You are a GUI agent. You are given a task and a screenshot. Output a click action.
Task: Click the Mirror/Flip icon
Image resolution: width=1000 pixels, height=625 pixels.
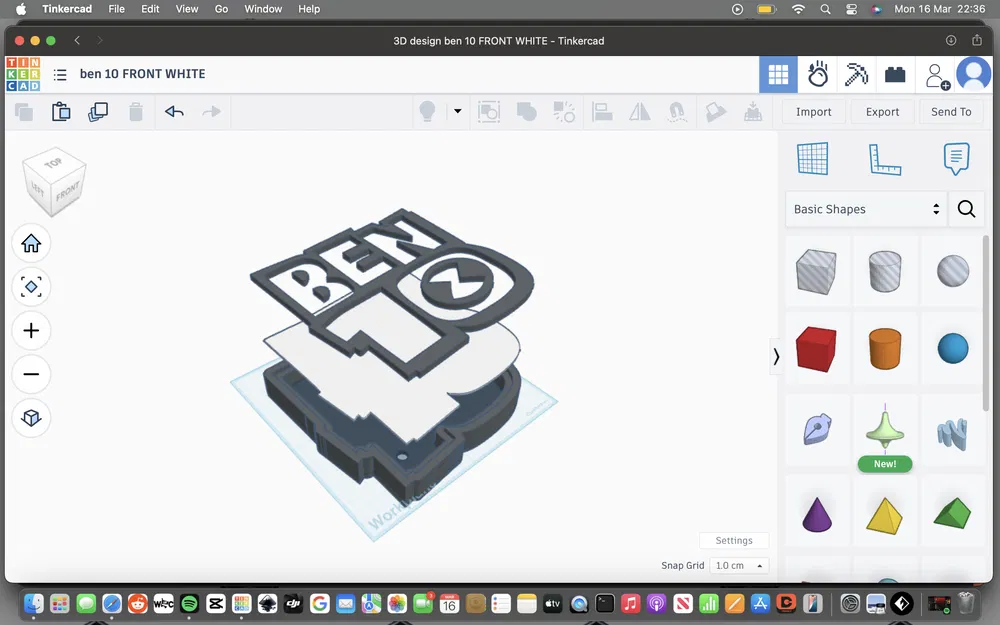pos(638,111)
